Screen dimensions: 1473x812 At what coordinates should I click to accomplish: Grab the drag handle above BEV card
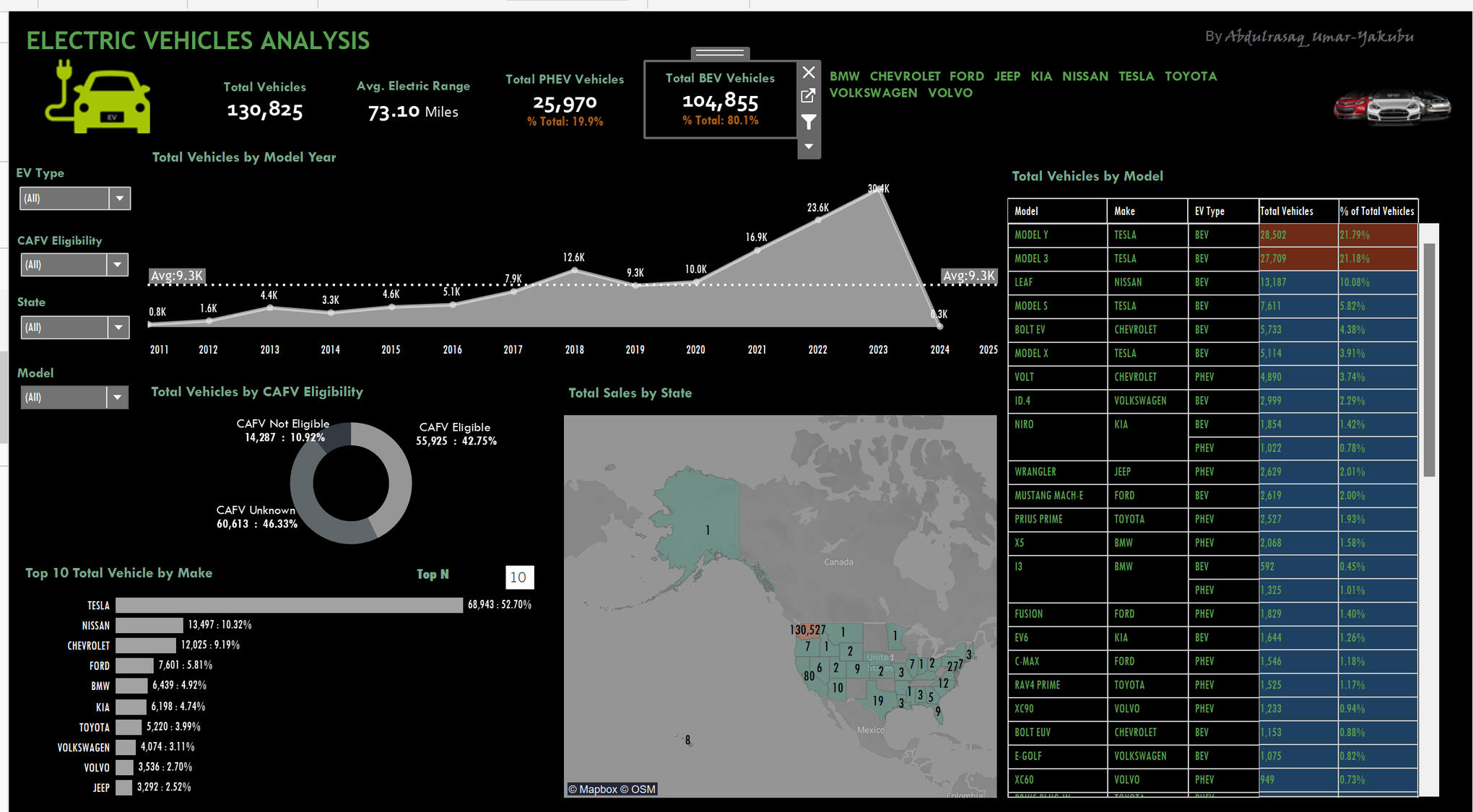point(720,53)
